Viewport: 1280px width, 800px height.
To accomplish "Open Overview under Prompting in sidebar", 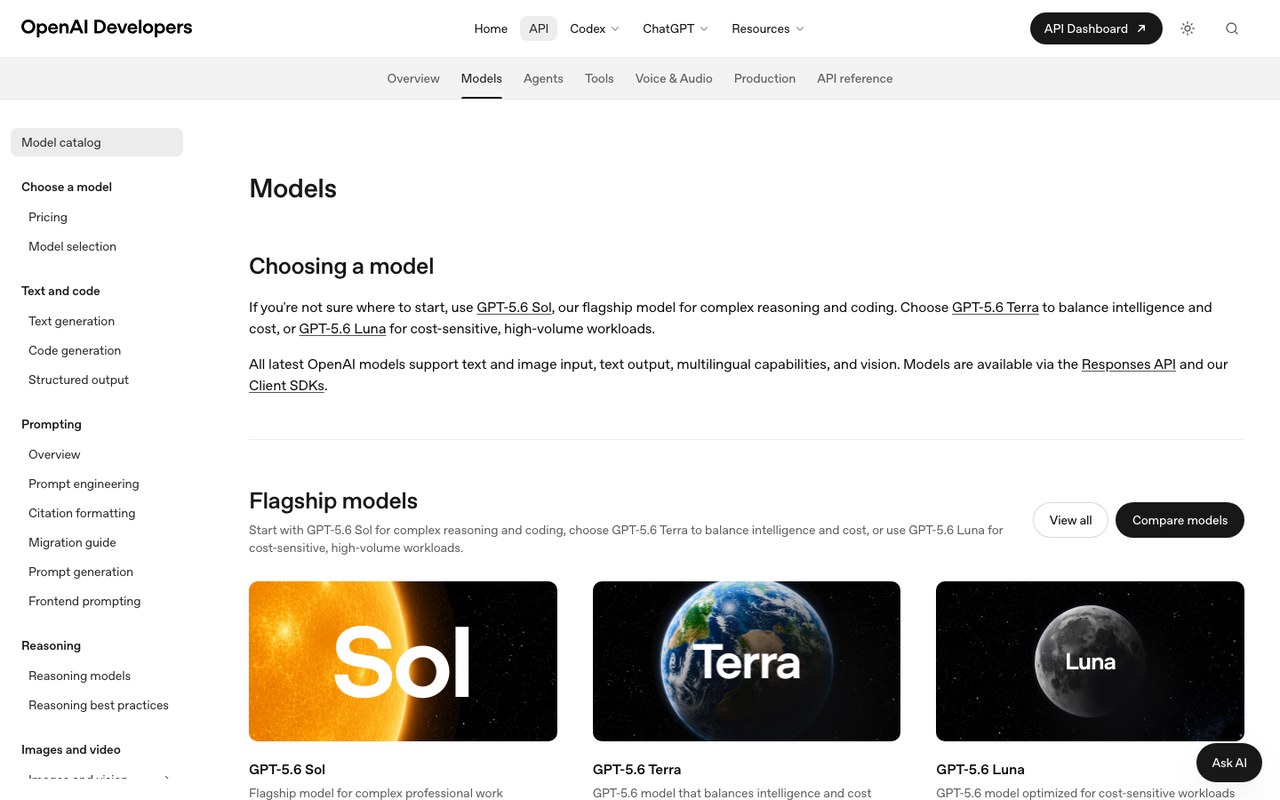I will pyautogui.click(x=54, y=454).
